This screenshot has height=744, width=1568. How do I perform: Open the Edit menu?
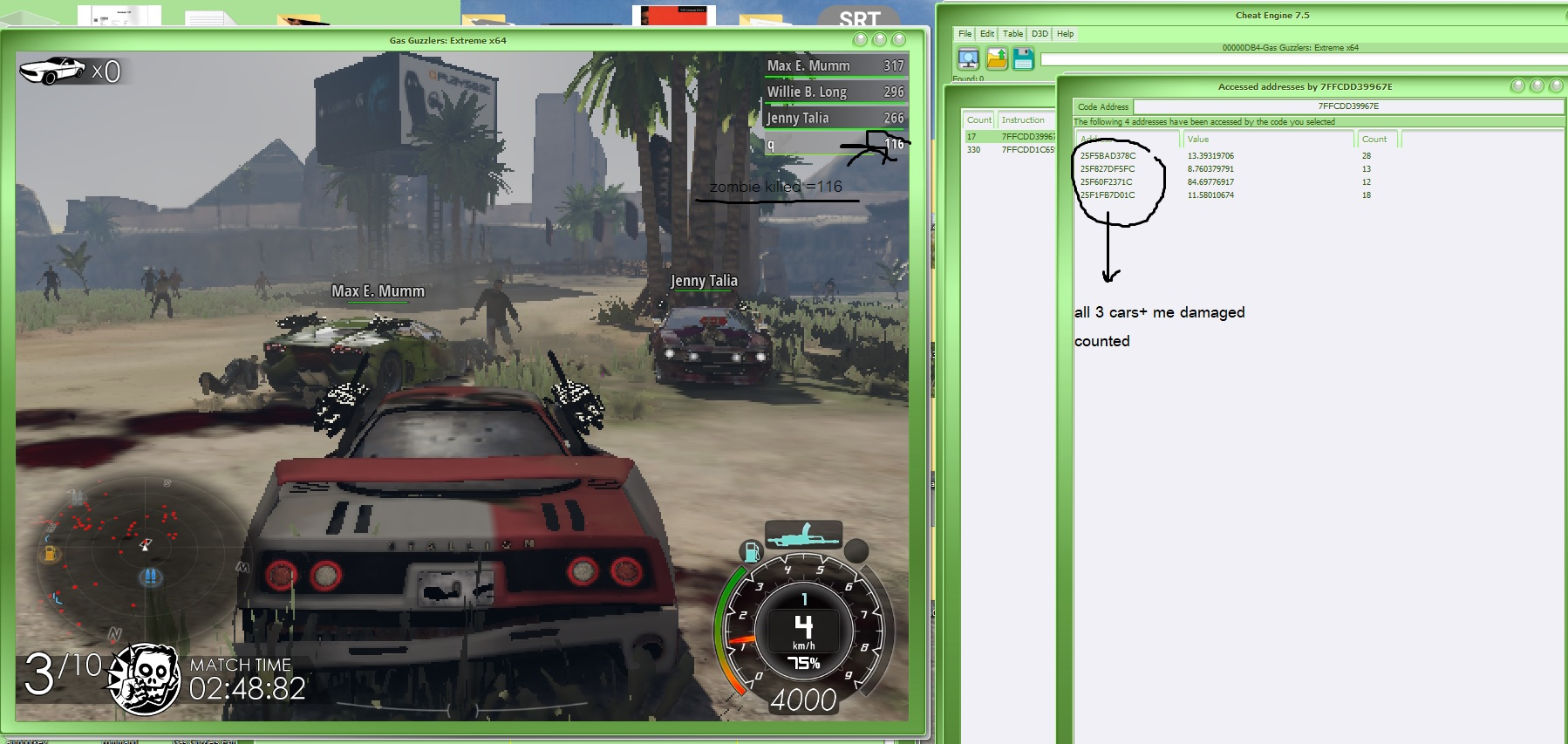click(x=987, y=34)
